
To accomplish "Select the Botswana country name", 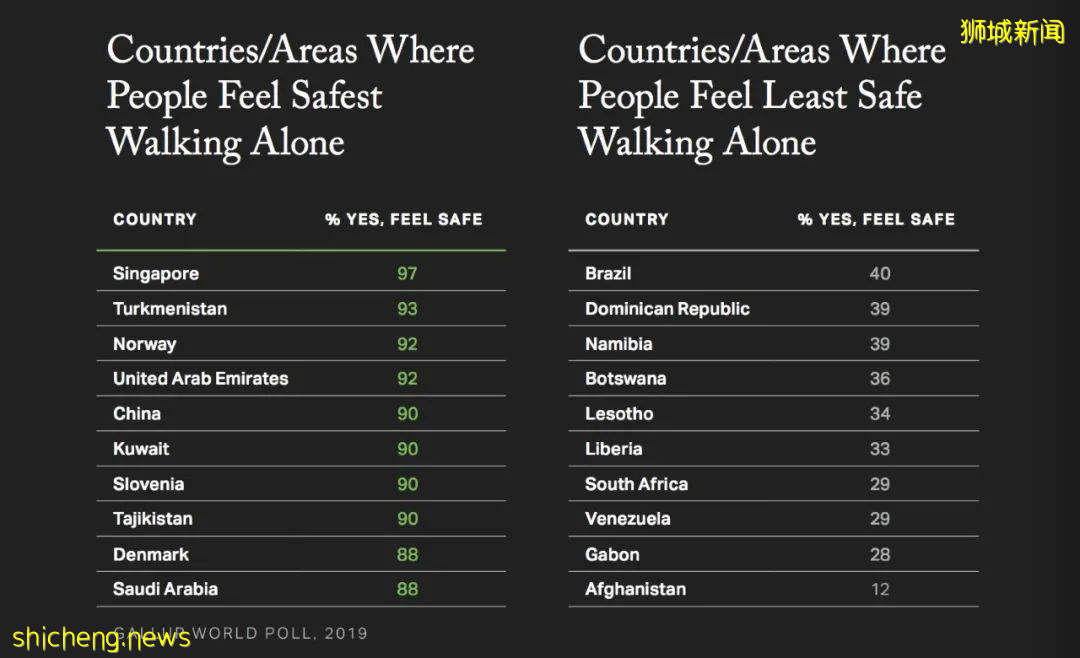I will [x=625, y=379].
